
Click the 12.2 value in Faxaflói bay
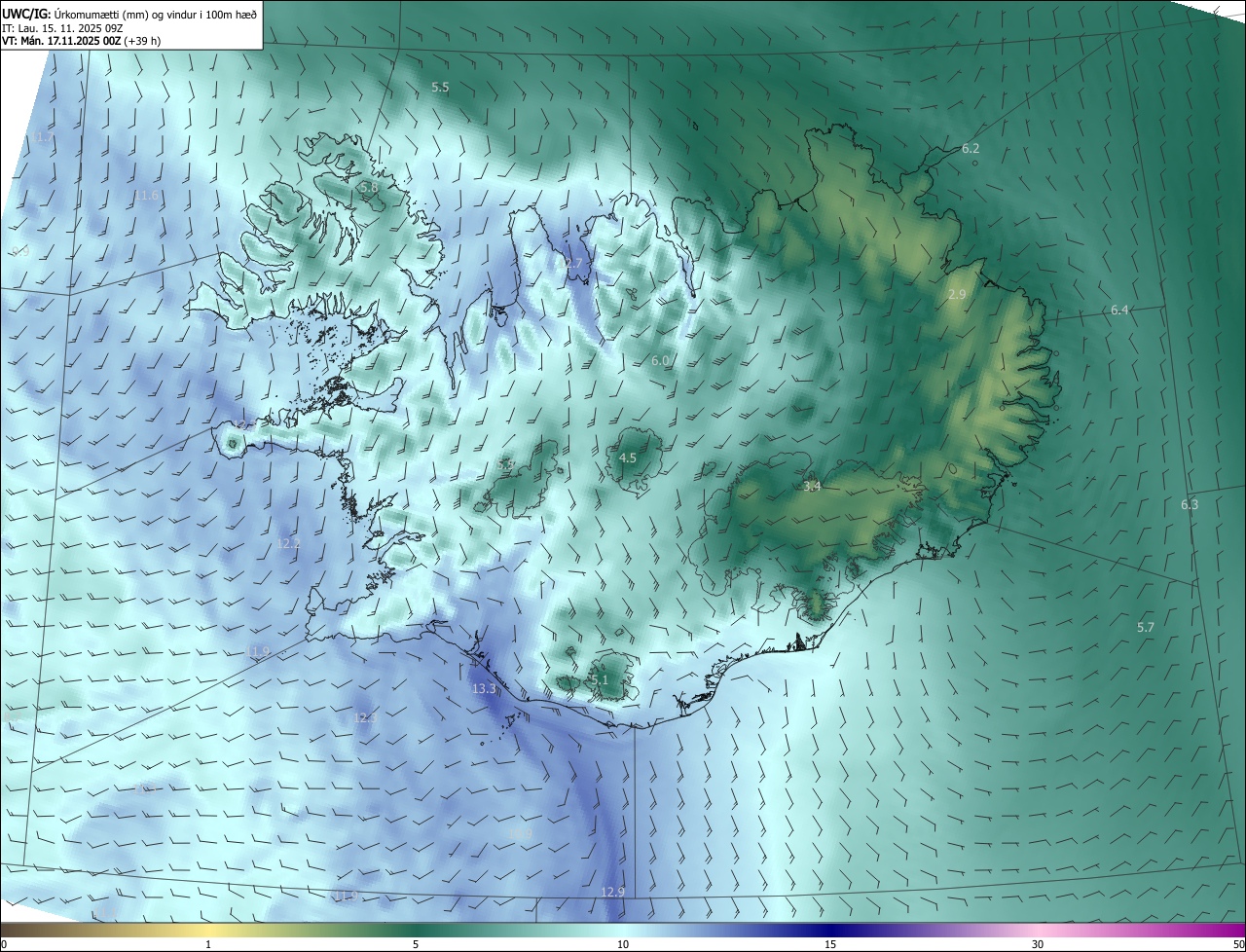(x=288, y=544)
